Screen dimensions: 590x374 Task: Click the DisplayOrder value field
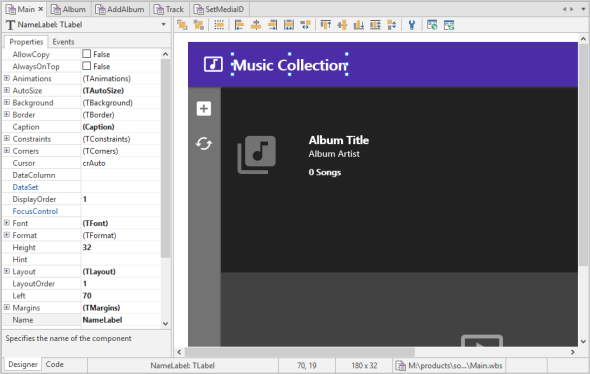click(x=120, y=199)
